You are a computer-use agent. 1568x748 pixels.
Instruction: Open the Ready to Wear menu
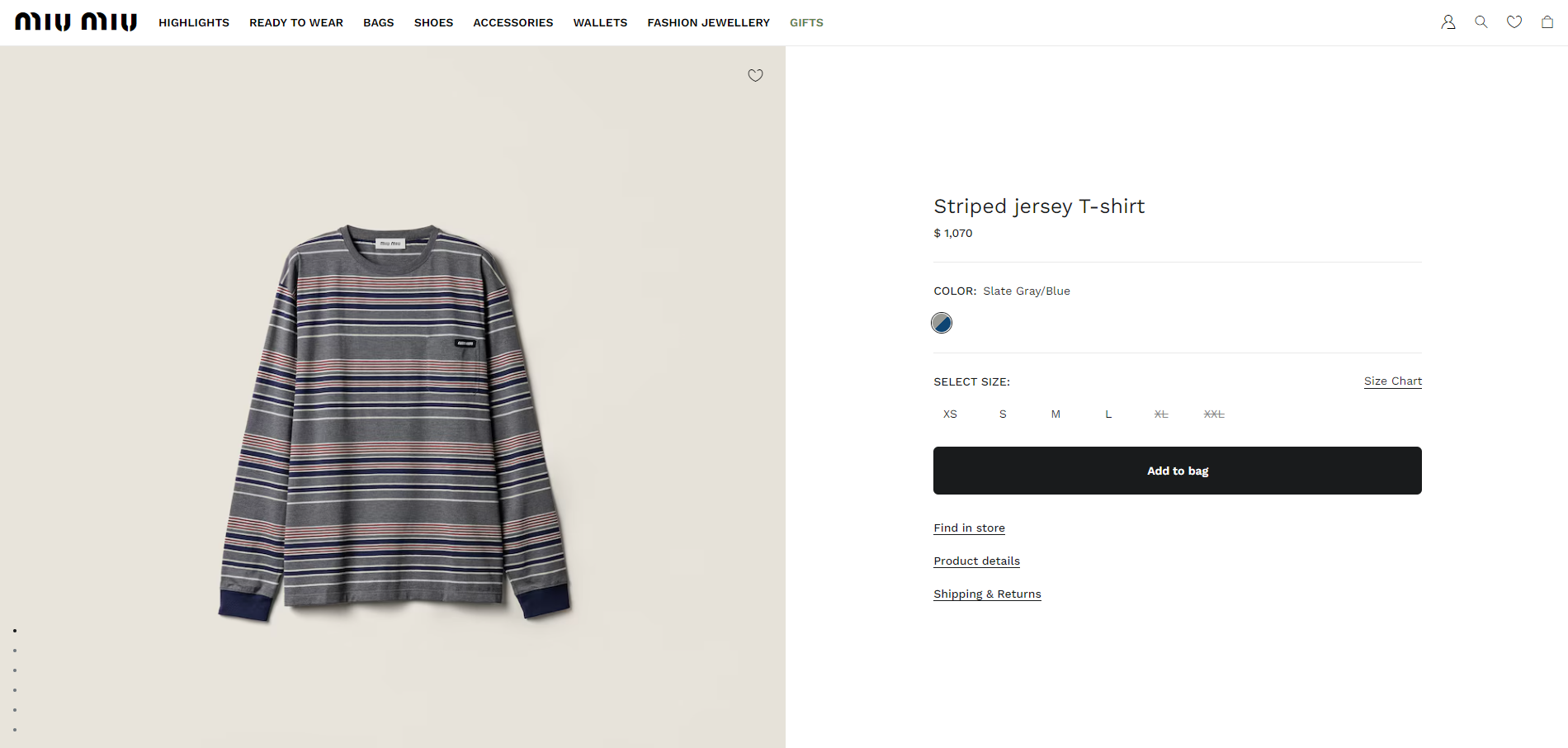coord(296,23)
